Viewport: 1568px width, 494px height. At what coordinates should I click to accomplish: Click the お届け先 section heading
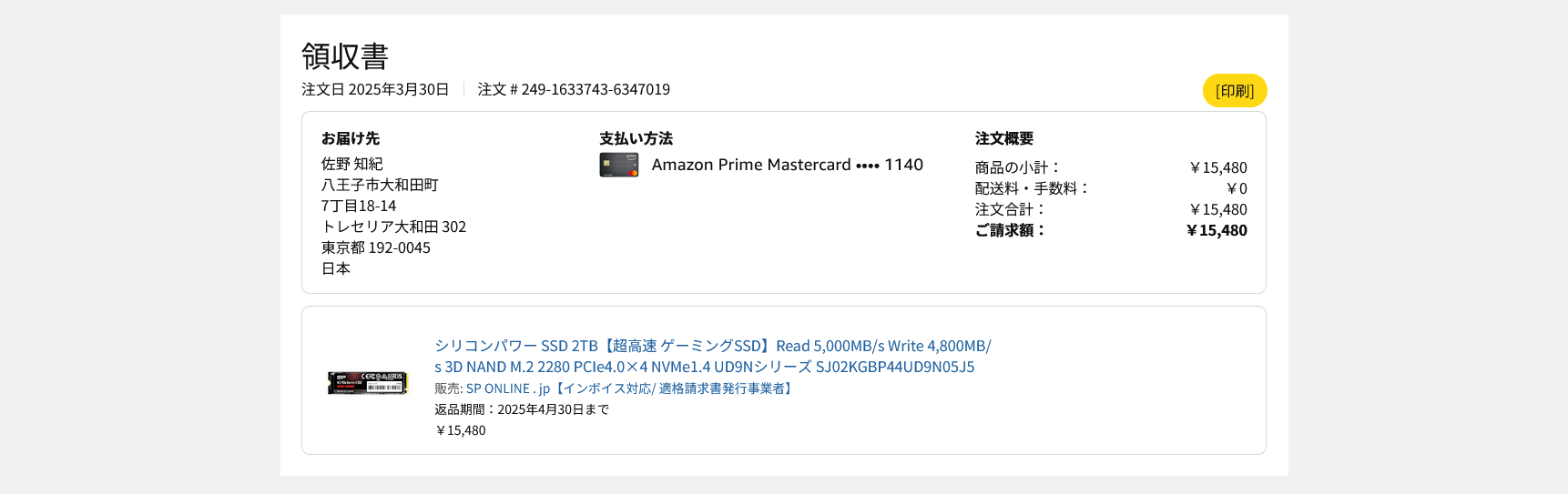click(x=351, y=138)
